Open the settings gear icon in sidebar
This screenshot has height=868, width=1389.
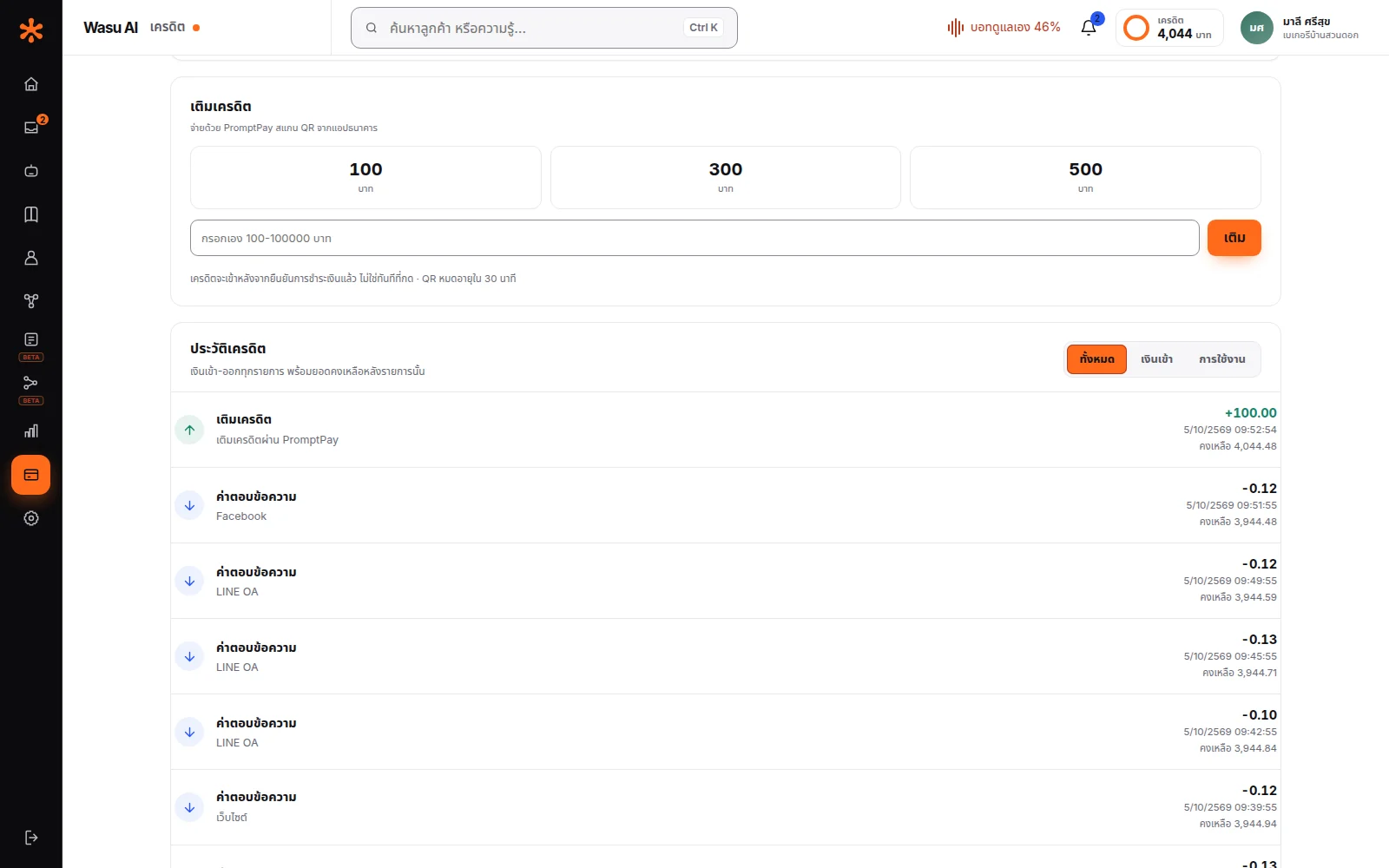(x=31, y=518)
